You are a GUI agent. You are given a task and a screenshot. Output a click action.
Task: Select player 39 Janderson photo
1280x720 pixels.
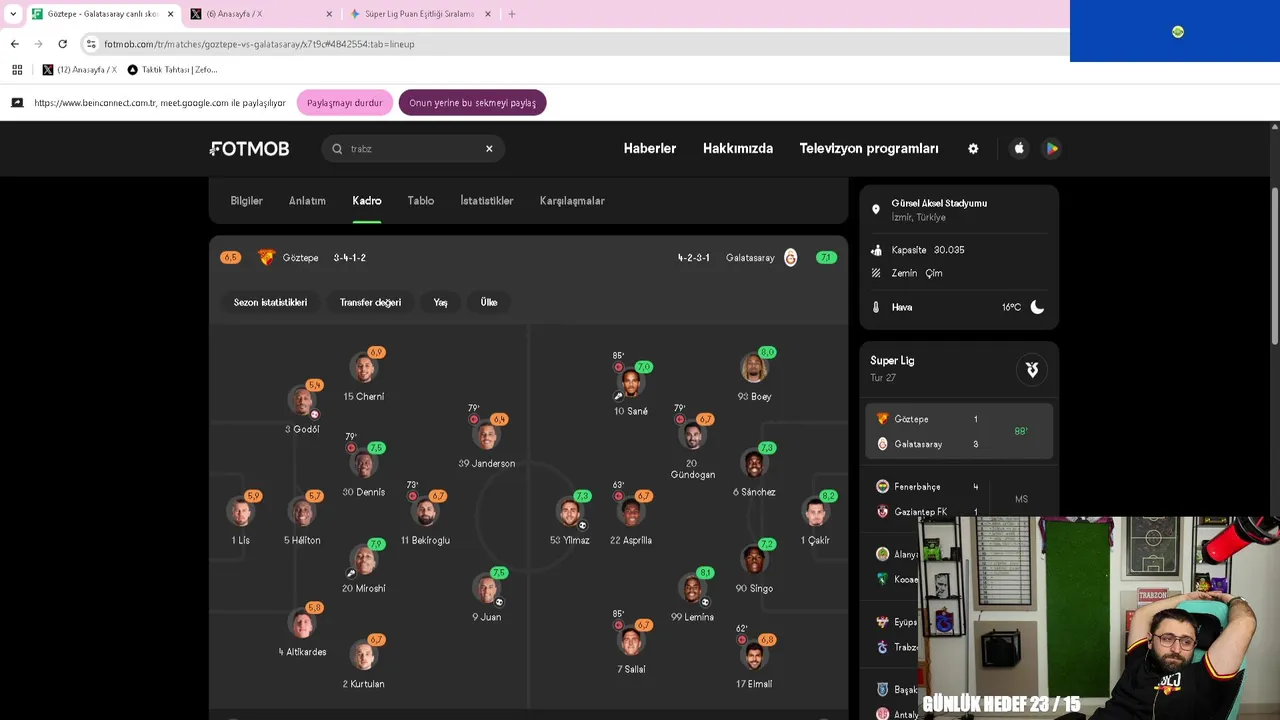pos(486,435)
